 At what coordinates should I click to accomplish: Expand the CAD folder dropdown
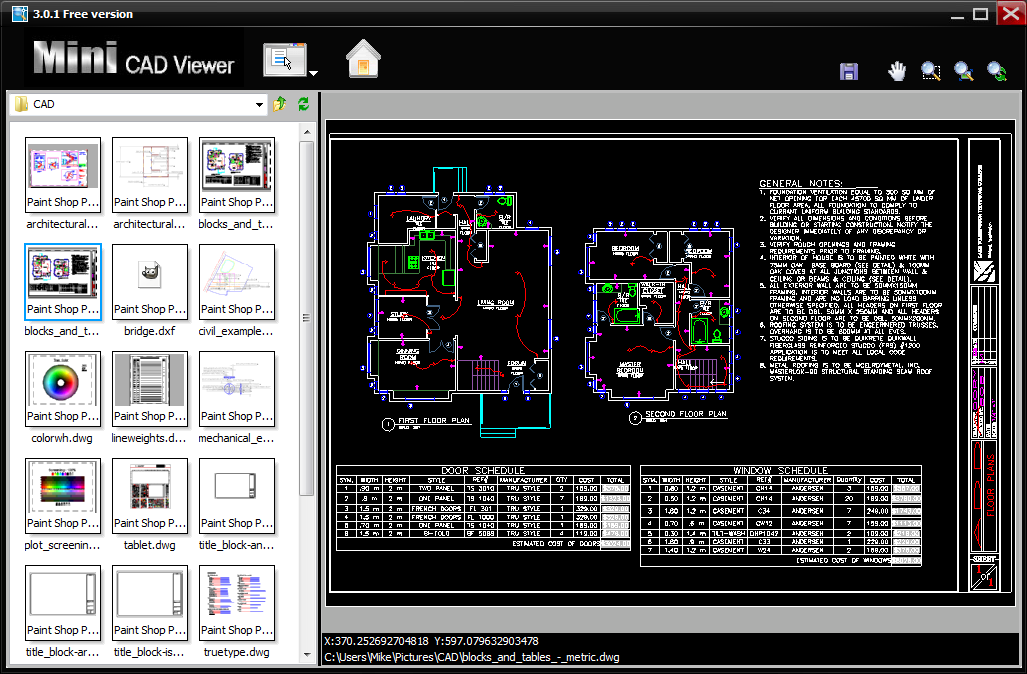pyautogui.click(x=259, y=104)
